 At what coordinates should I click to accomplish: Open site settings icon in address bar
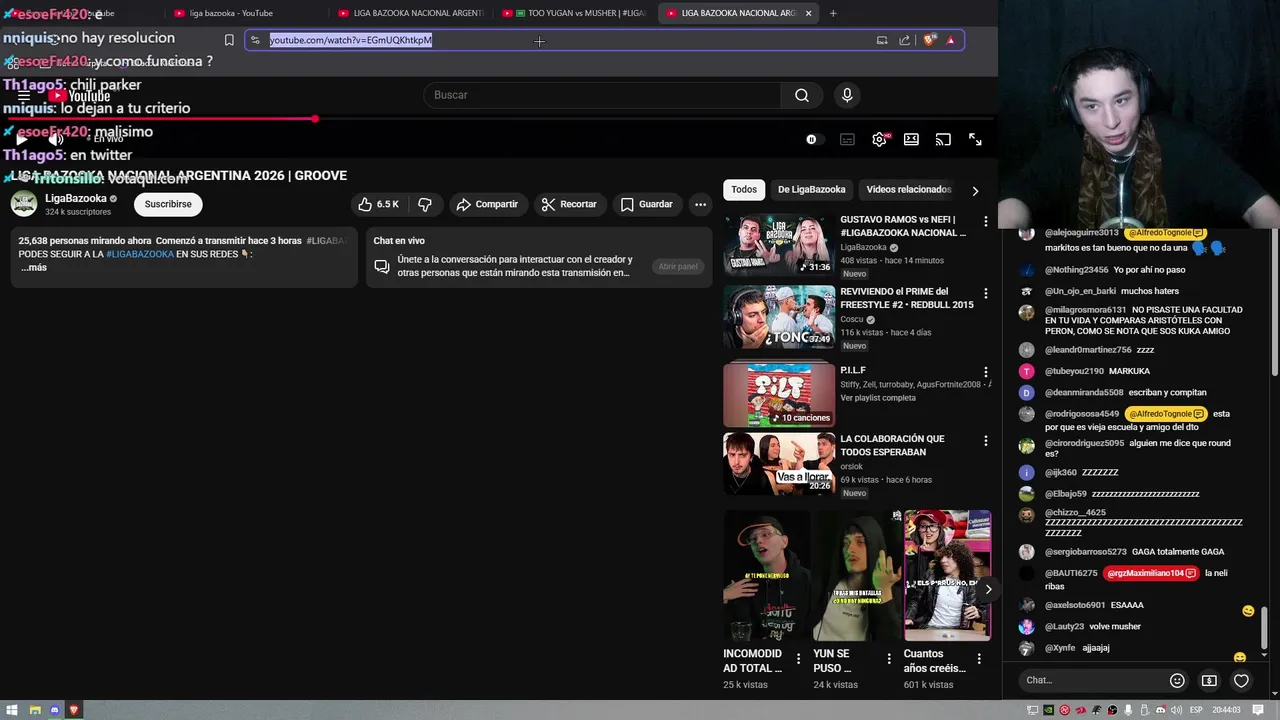click(x=255, y=40)
